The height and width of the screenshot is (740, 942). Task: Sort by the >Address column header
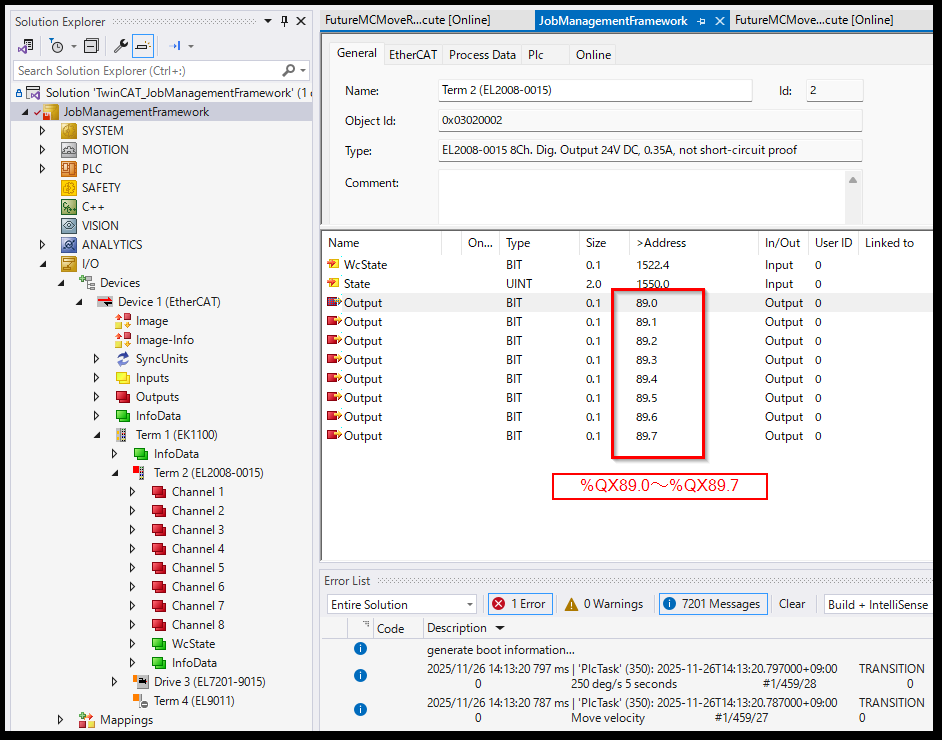661,243
